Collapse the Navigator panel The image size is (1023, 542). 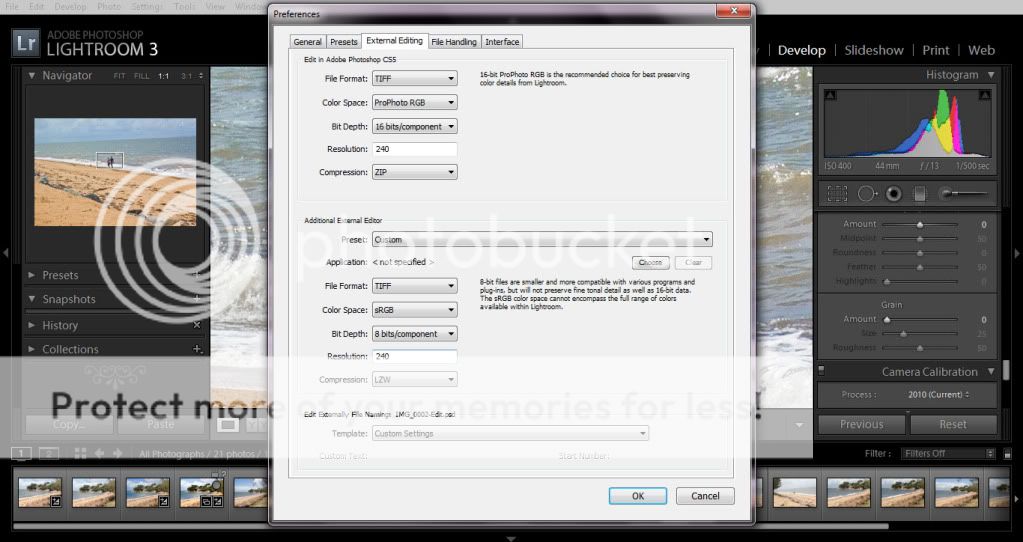click(31, 76)
